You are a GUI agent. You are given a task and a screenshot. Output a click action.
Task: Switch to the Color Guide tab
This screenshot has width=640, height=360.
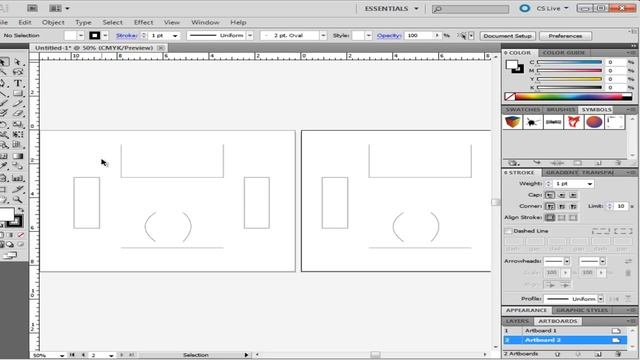tap(563, 53)
